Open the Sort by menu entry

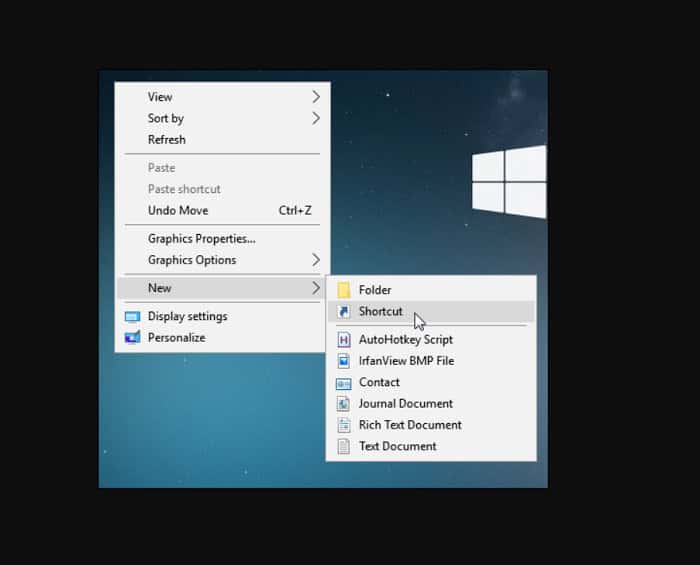[222, 118]
